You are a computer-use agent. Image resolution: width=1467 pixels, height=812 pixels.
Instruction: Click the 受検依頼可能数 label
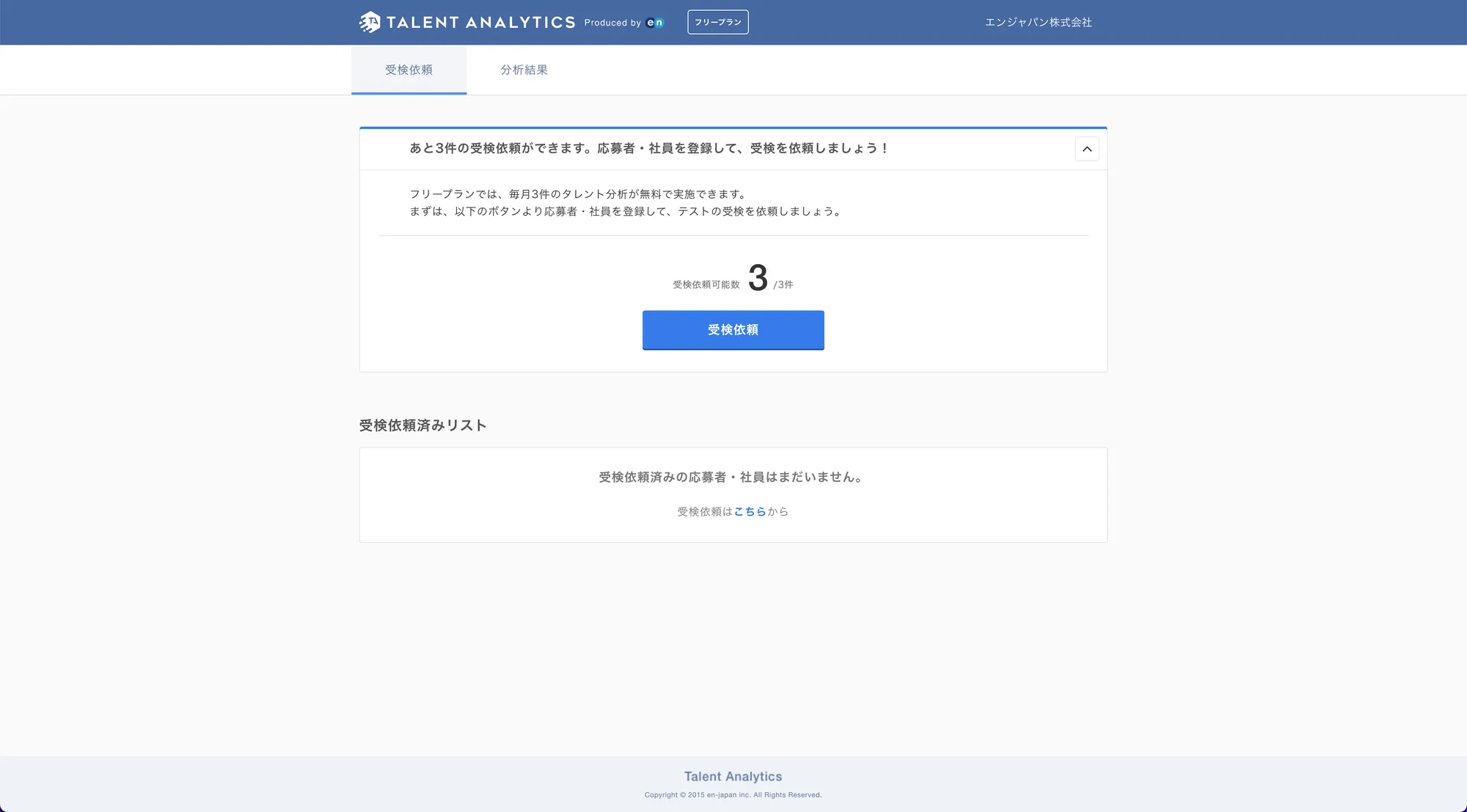tap(706, 285)
